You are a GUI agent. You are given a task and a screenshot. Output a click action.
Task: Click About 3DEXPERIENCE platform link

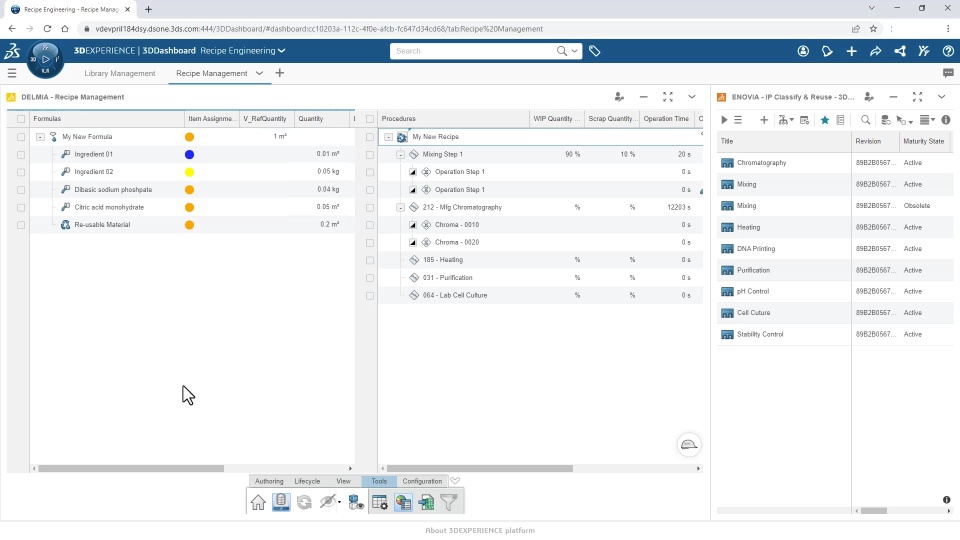[480, 531]
